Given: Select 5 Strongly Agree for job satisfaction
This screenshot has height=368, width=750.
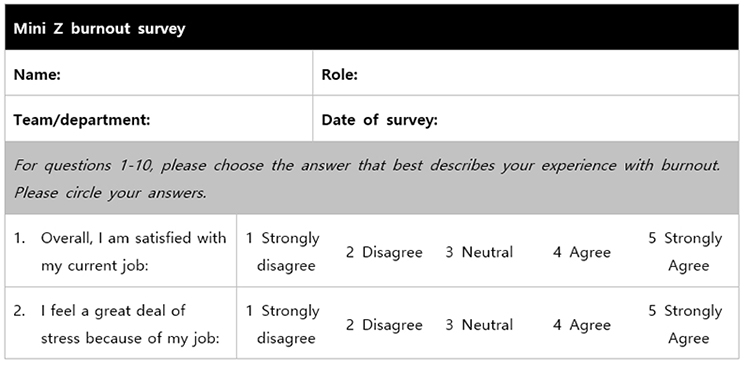Looking at the screenshot, I should coord(685,252).
